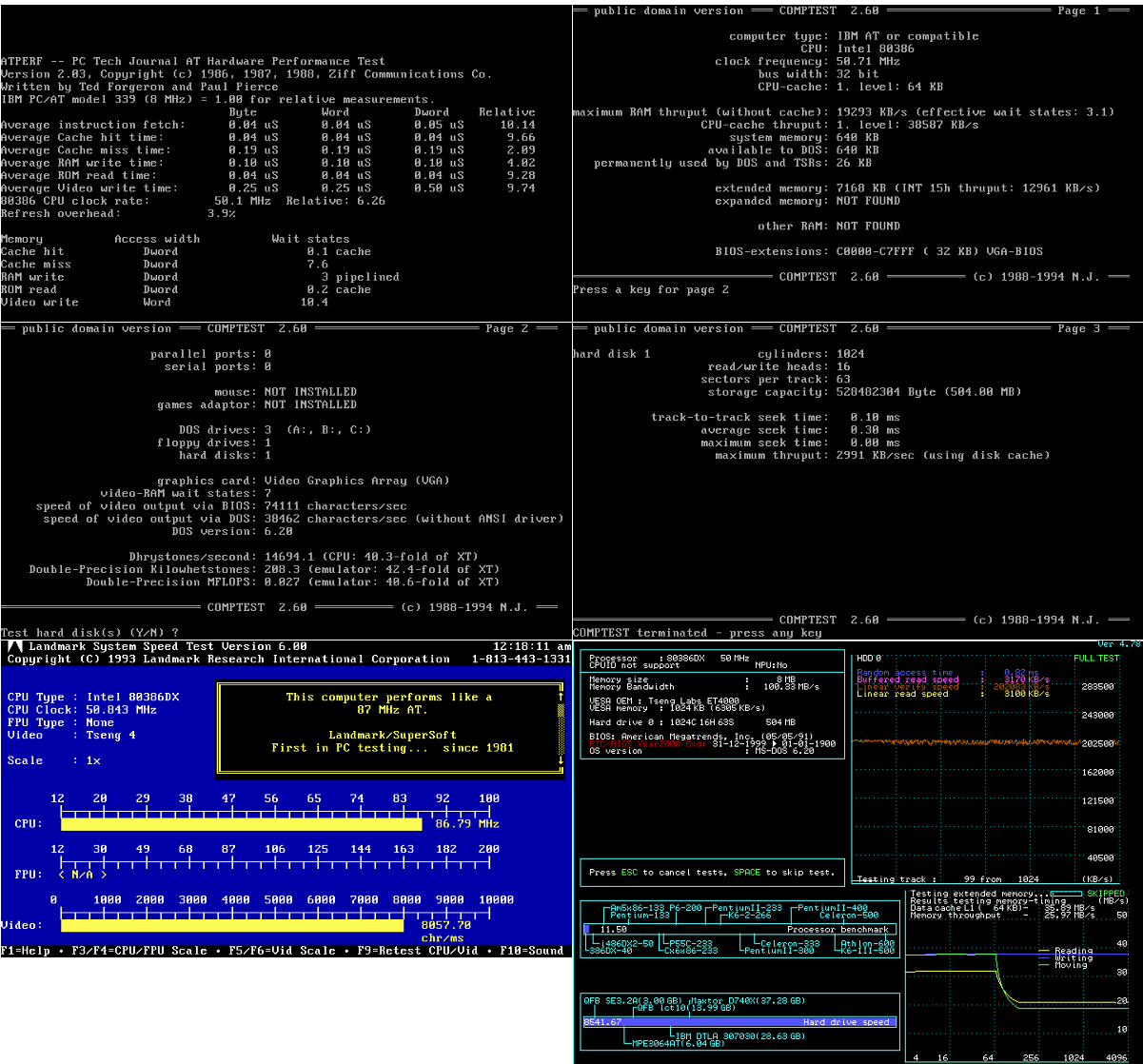Click the maximum RAM thruput 19293 KB/s line
Image resolution: width=1143 pixels, height=1064 pixels.
[x=843, y=112]
